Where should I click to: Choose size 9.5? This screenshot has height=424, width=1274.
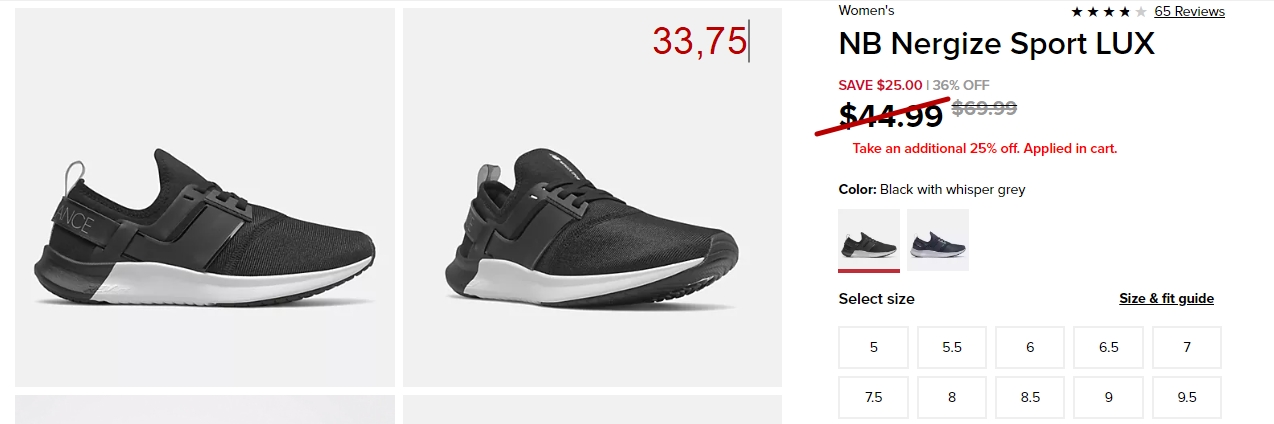tap(1187, 397)
